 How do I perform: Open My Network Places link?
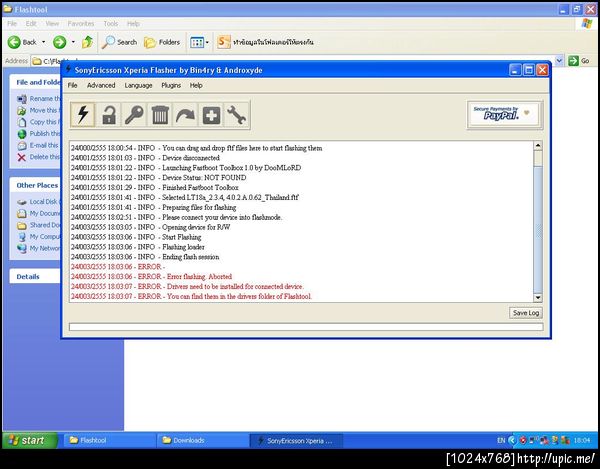tap(39, 248)
